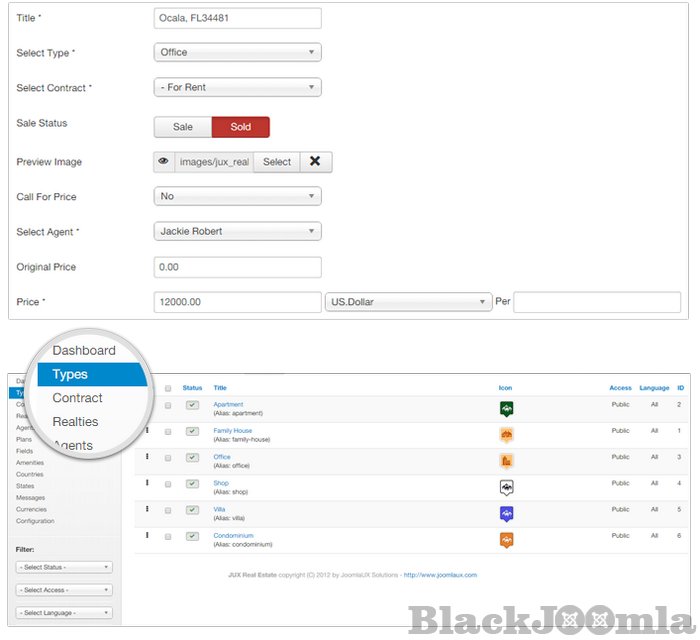
Task: Check the Apartment row checkbox
Action: click(x=167, y=405)
